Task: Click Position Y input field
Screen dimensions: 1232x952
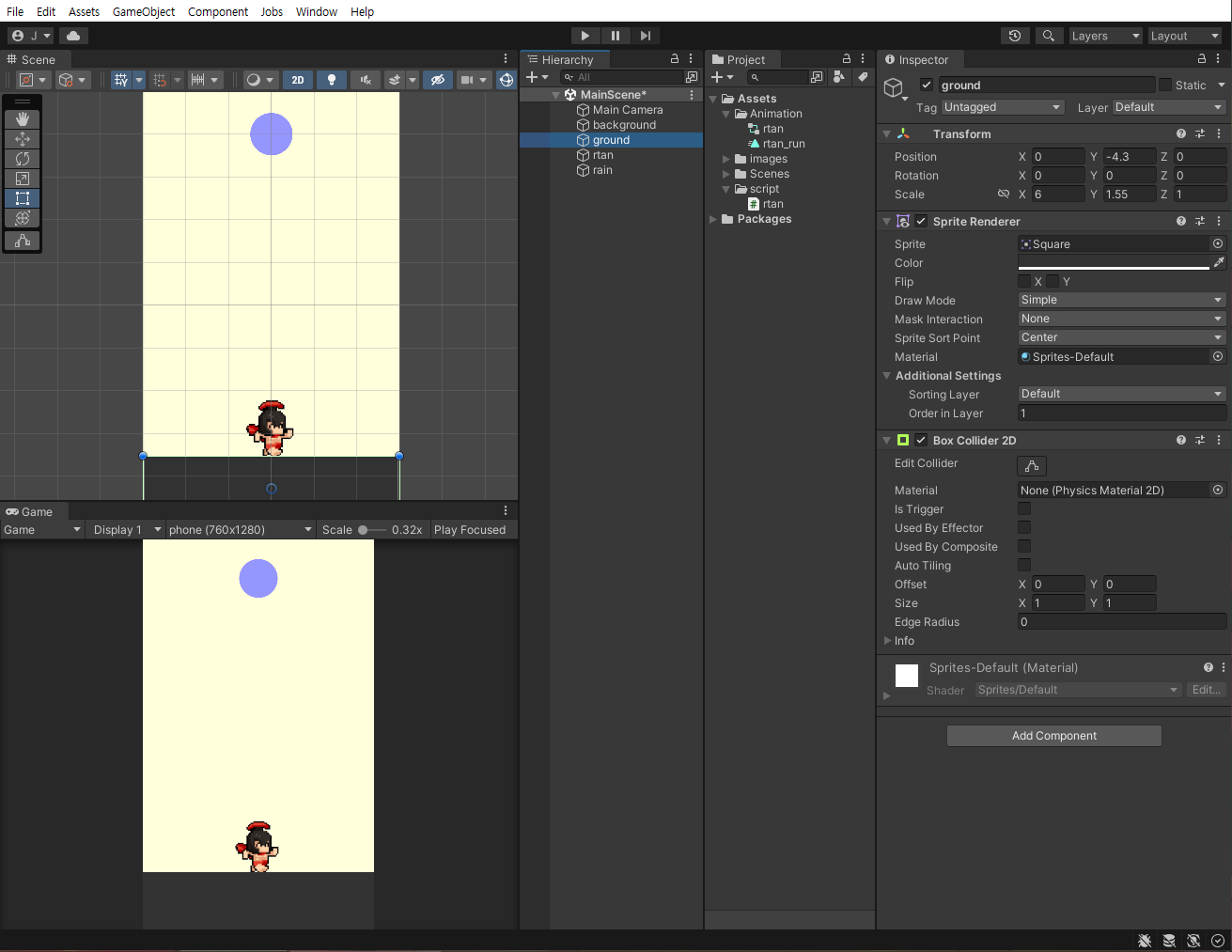Action: [1129, 156]
